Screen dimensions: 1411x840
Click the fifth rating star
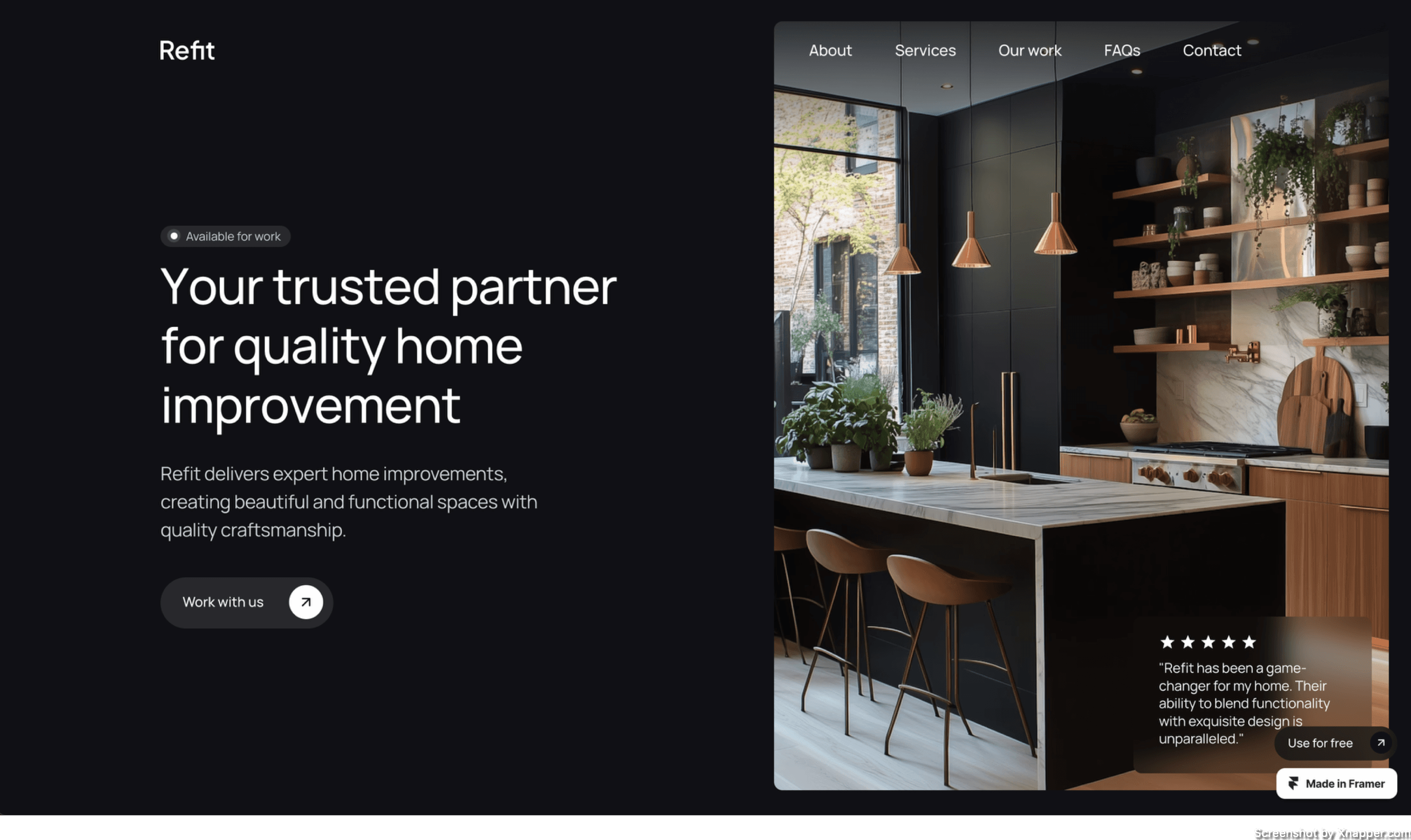pos(1249,642)
